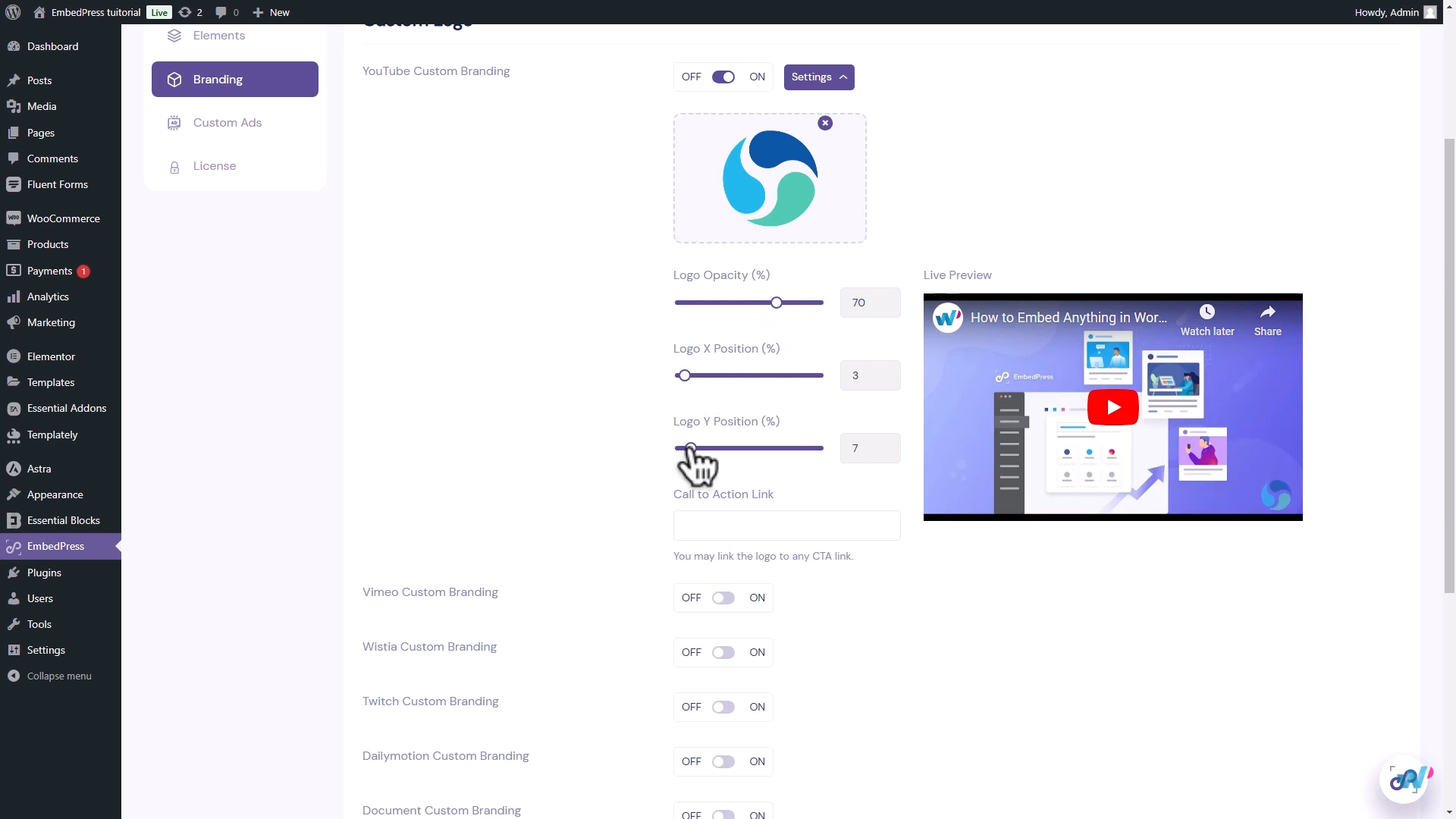Viewport: 1456px width, 819px height.
Task: Collapse the WordPress admin menu
Action: point(58,676)
